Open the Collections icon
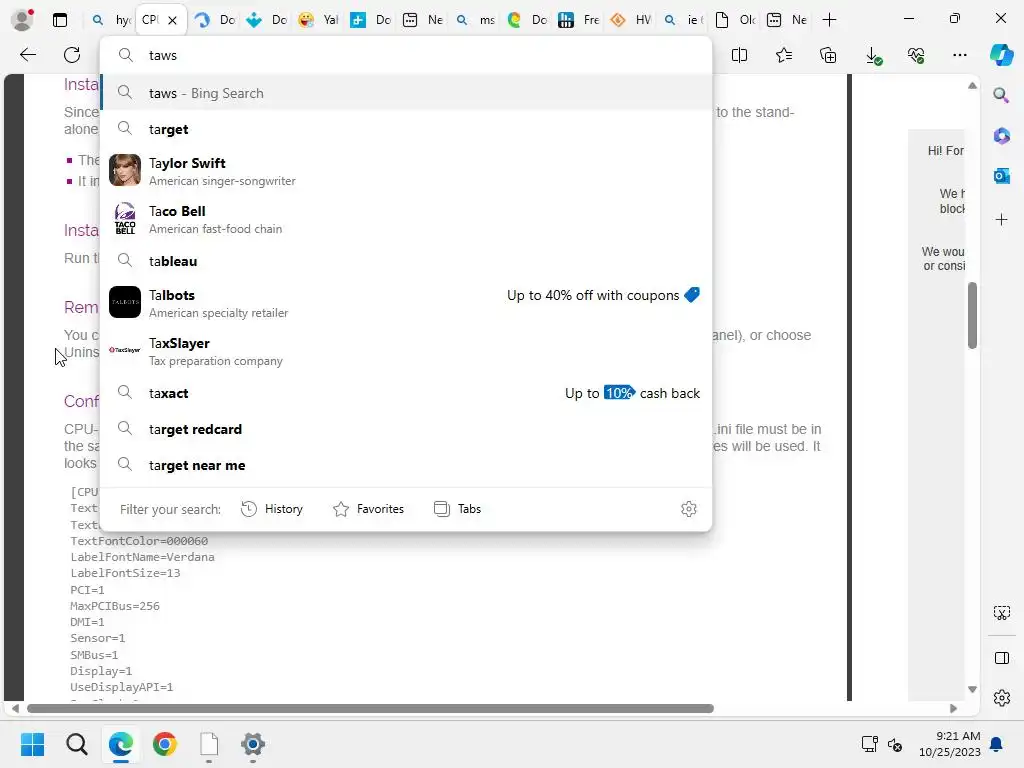The width and height of the screenshot is (1024, 768). coord(828,56)
